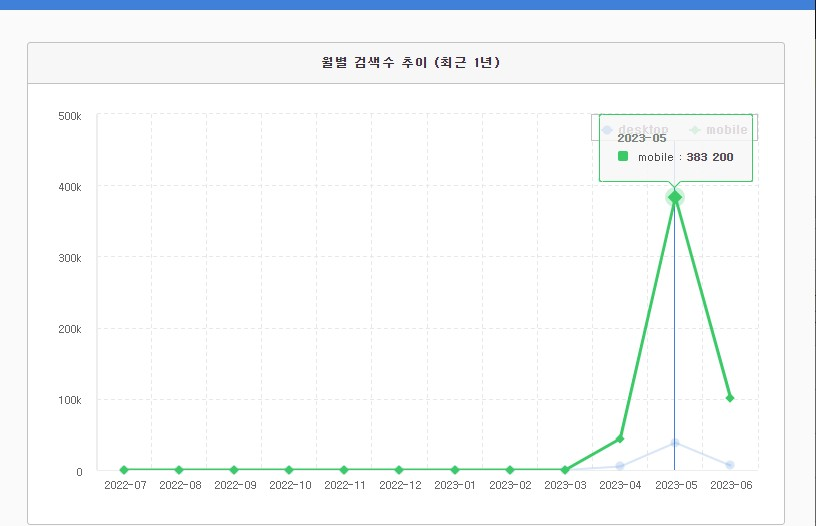
Task: Click the mobile diamond marker for 2022-07
Action: [124, 469]
